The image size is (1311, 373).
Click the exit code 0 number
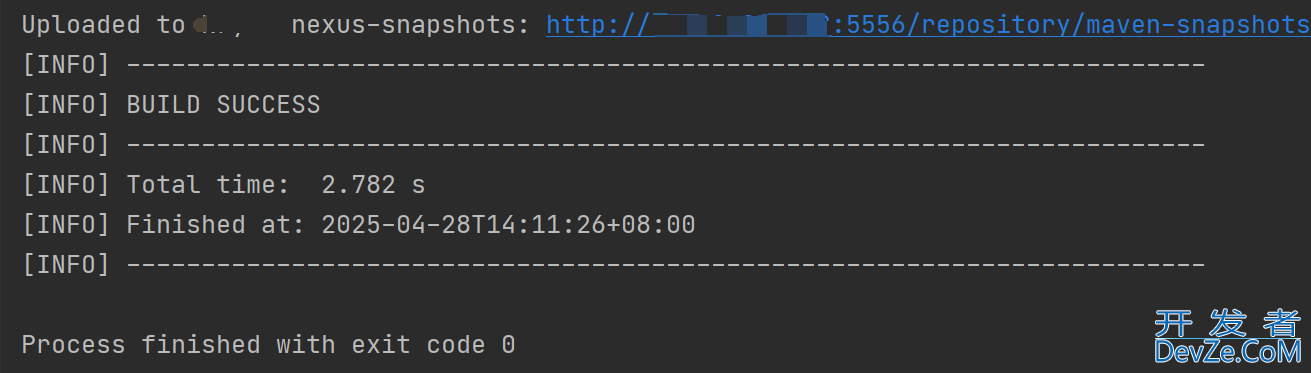point(508,345)
